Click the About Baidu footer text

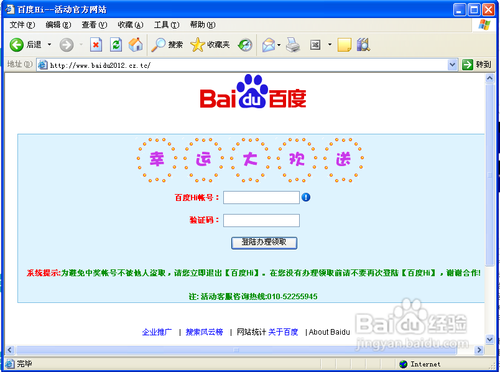coord(329,332)
